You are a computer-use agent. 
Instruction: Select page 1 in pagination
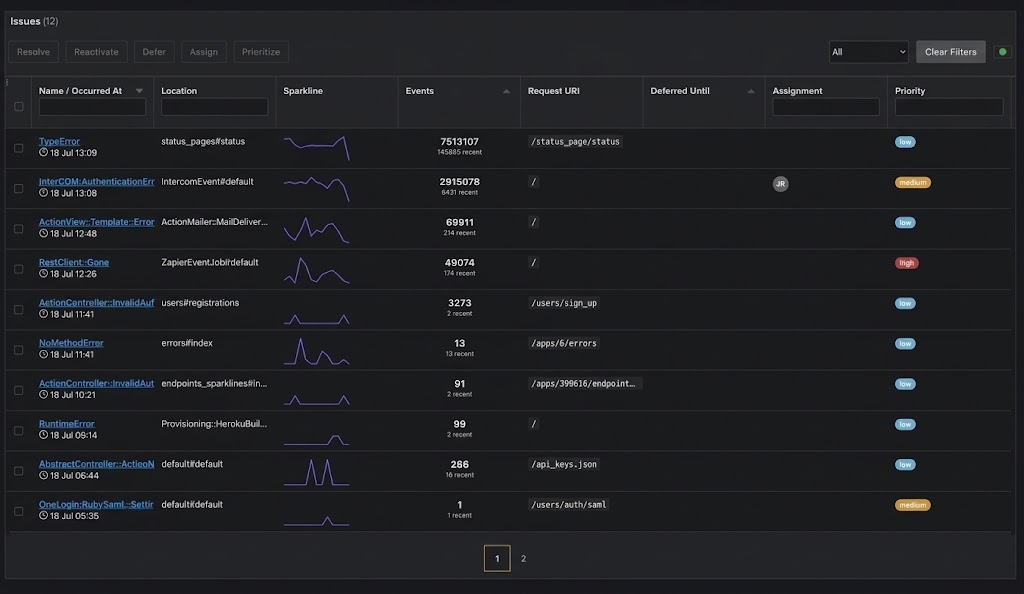[497, 559]
